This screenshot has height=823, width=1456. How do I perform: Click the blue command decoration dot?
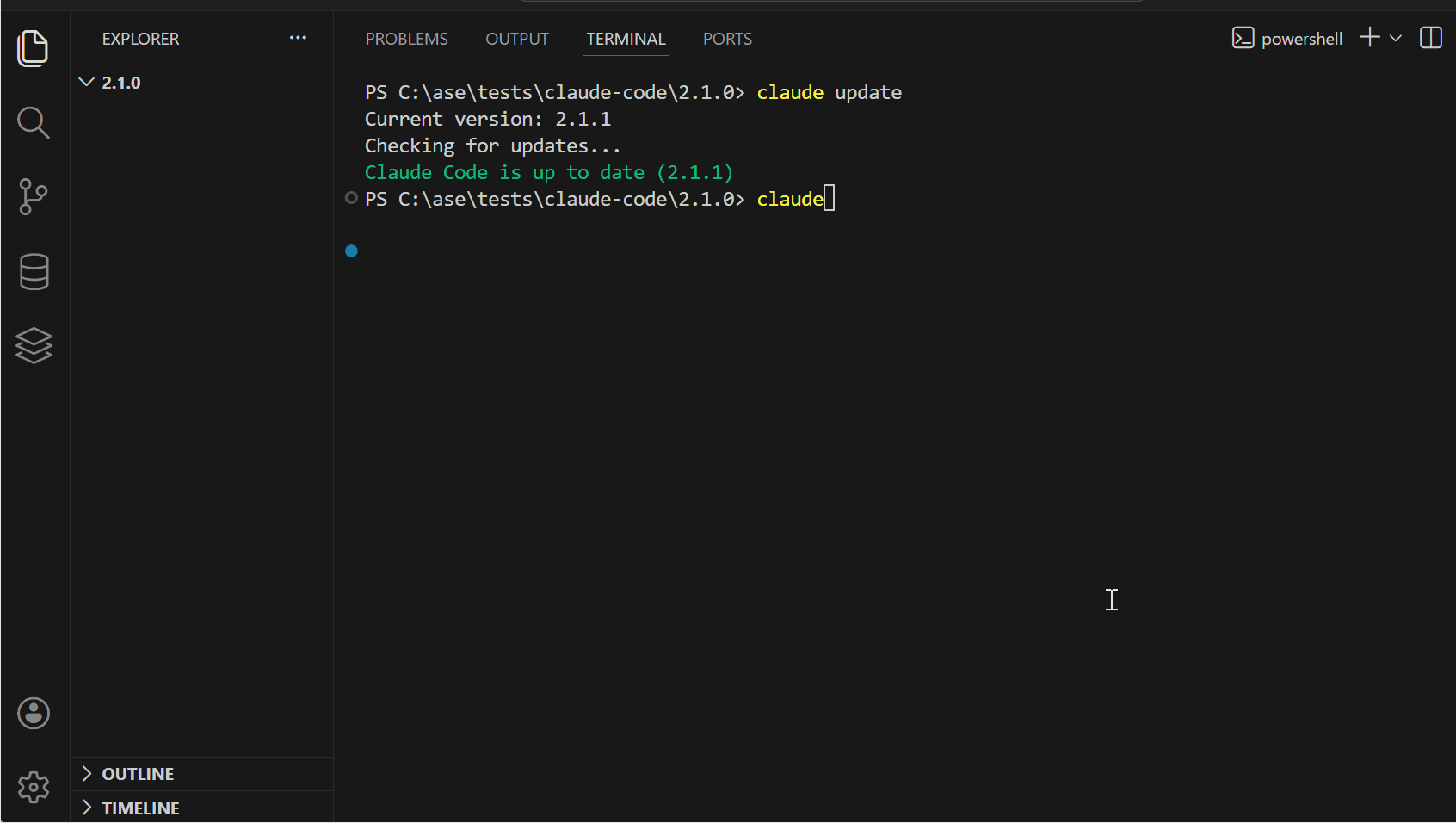351,251
